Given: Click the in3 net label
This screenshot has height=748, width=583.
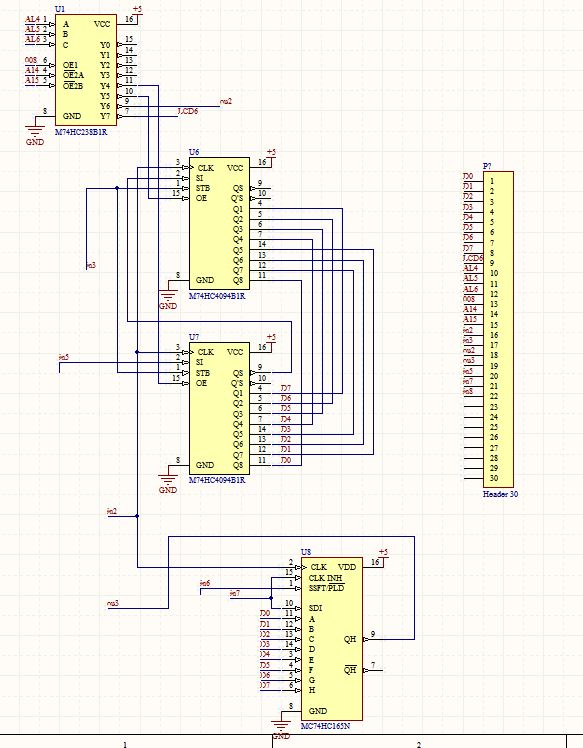Looking at the screenshot, I should [x=91, y=265].
